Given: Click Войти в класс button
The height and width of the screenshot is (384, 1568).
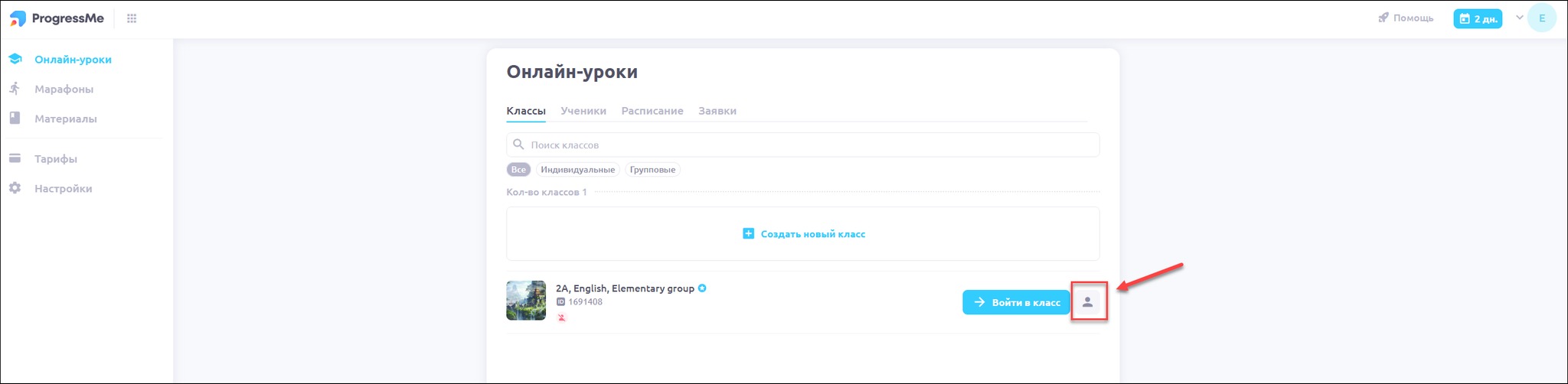Looking at the screenshot, I should pos(1016,302).
